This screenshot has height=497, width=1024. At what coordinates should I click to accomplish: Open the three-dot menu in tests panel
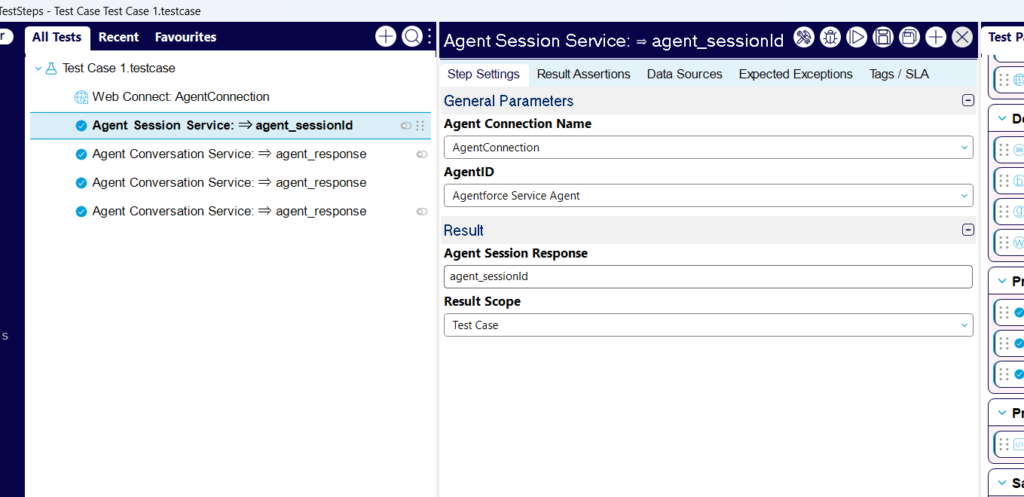tap(429, 37)
